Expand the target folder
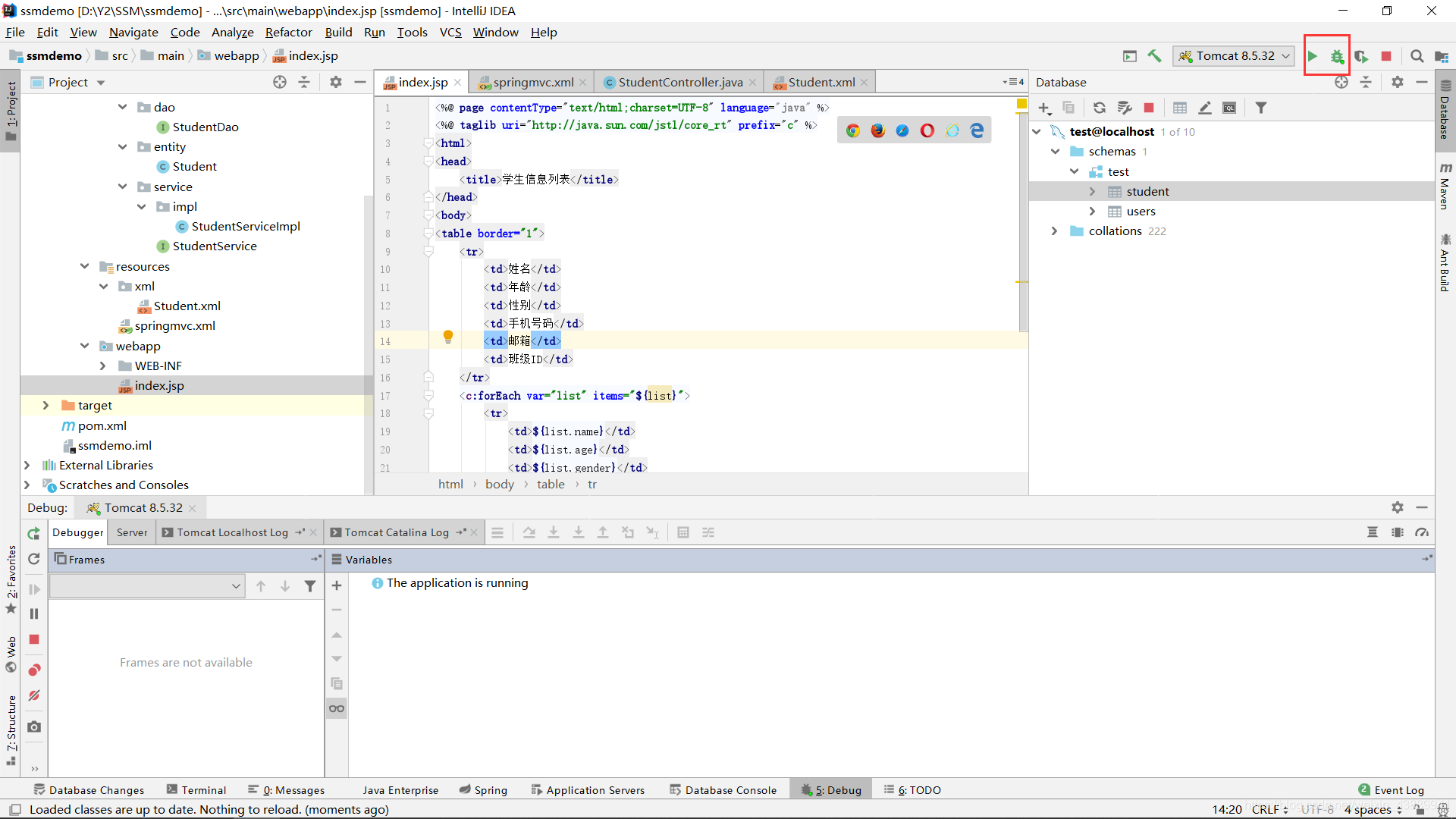Viewport: 1456px width, 819px height. [x=45, y=405]
